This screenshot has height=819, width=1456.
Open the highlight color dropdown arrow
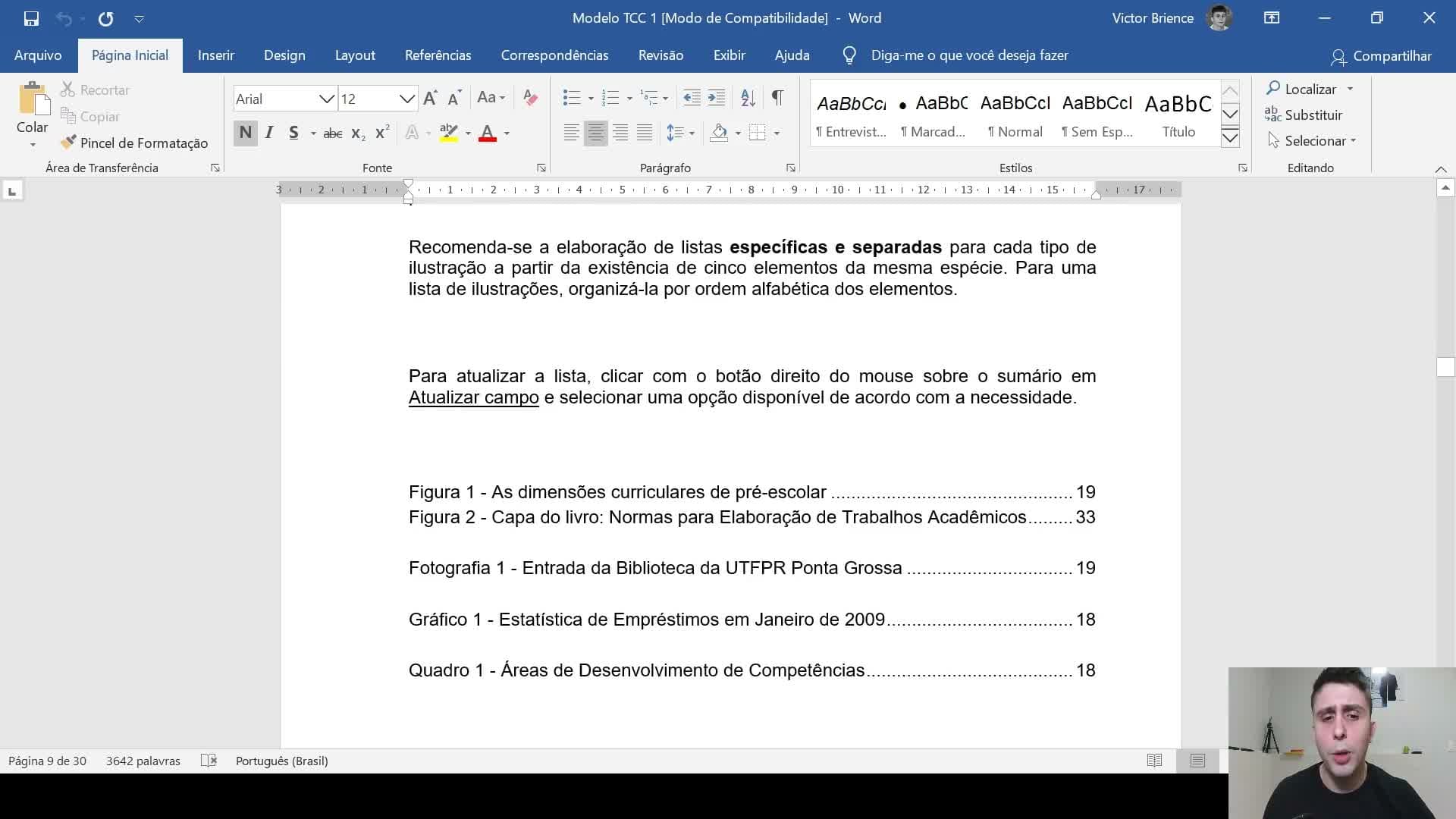pyautogui.click(x=468, y=133)
